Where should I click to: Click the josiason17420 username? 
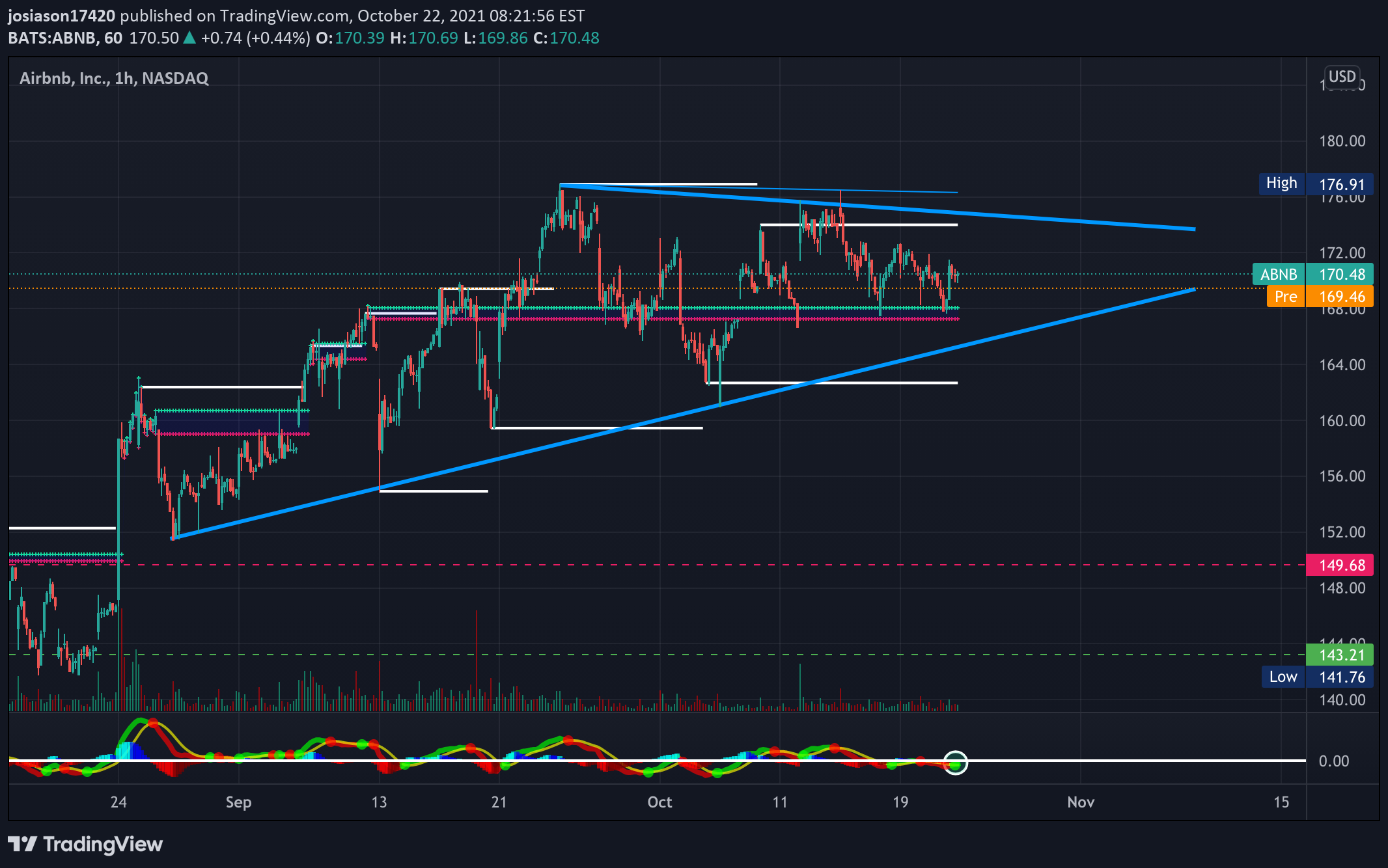(x=62, y=16)
